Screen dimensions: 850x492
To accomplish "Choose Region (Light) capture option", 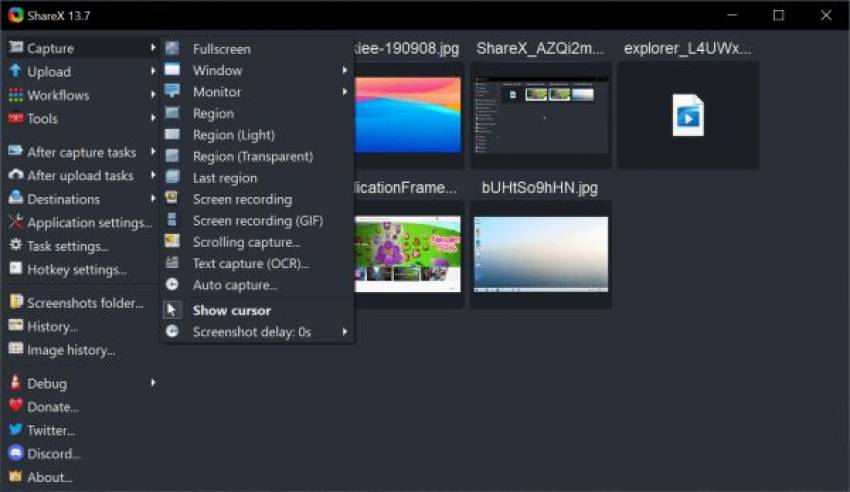I will (257, 134).
